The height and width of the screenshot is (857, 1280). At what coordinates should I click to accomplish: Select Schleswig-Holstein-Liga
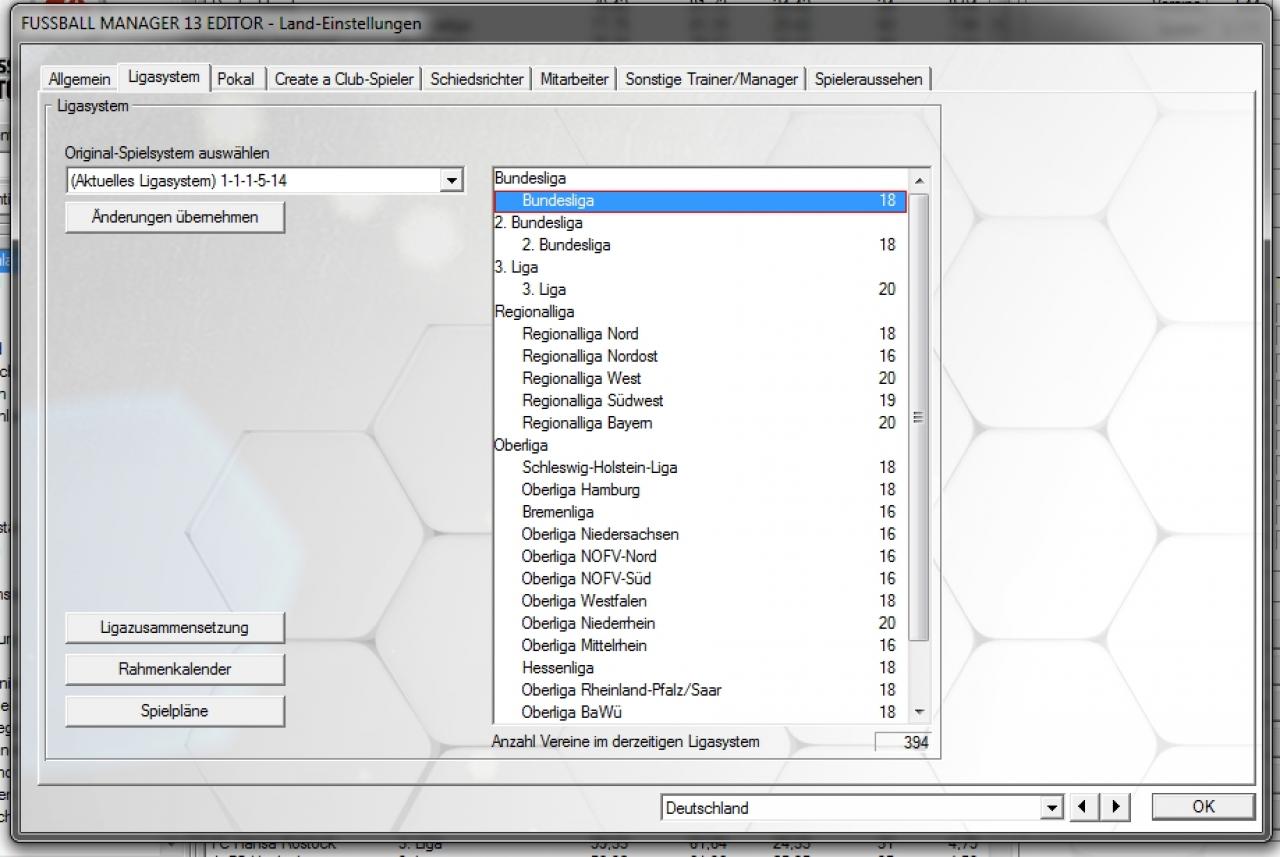point(700,467)
